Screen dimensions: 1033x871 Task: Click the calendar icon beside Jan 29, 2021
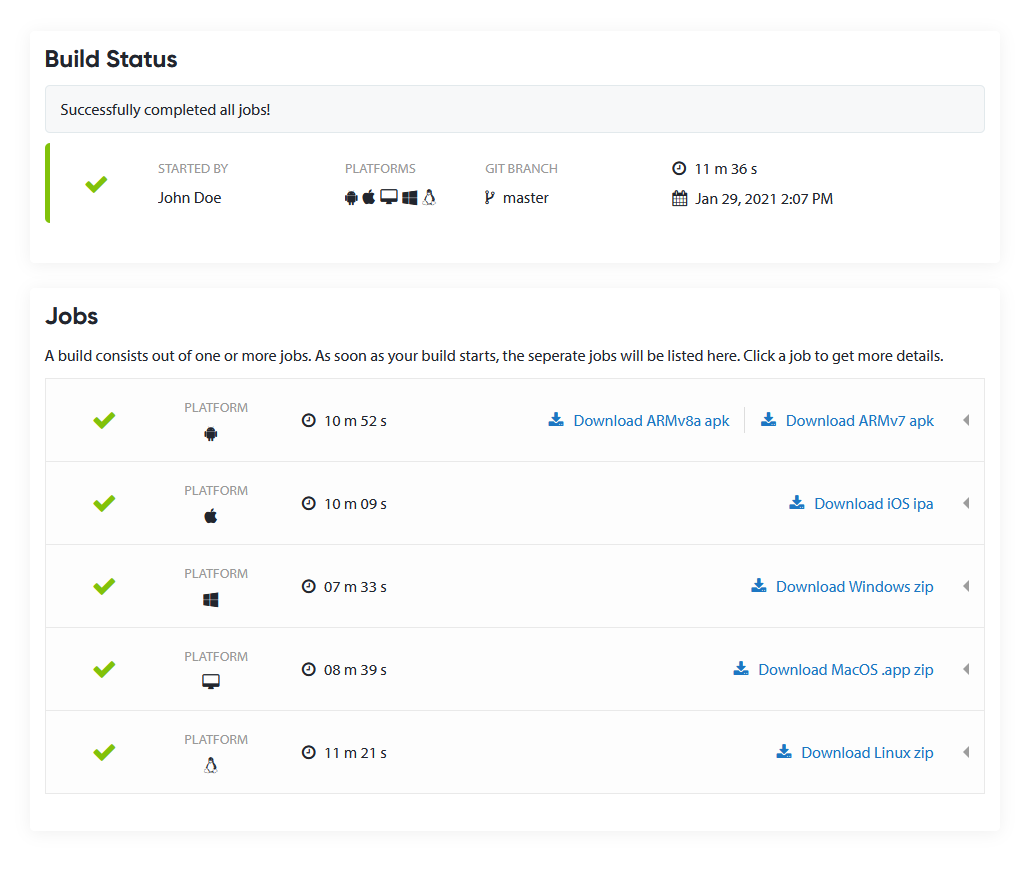click(x=679, y=198)
